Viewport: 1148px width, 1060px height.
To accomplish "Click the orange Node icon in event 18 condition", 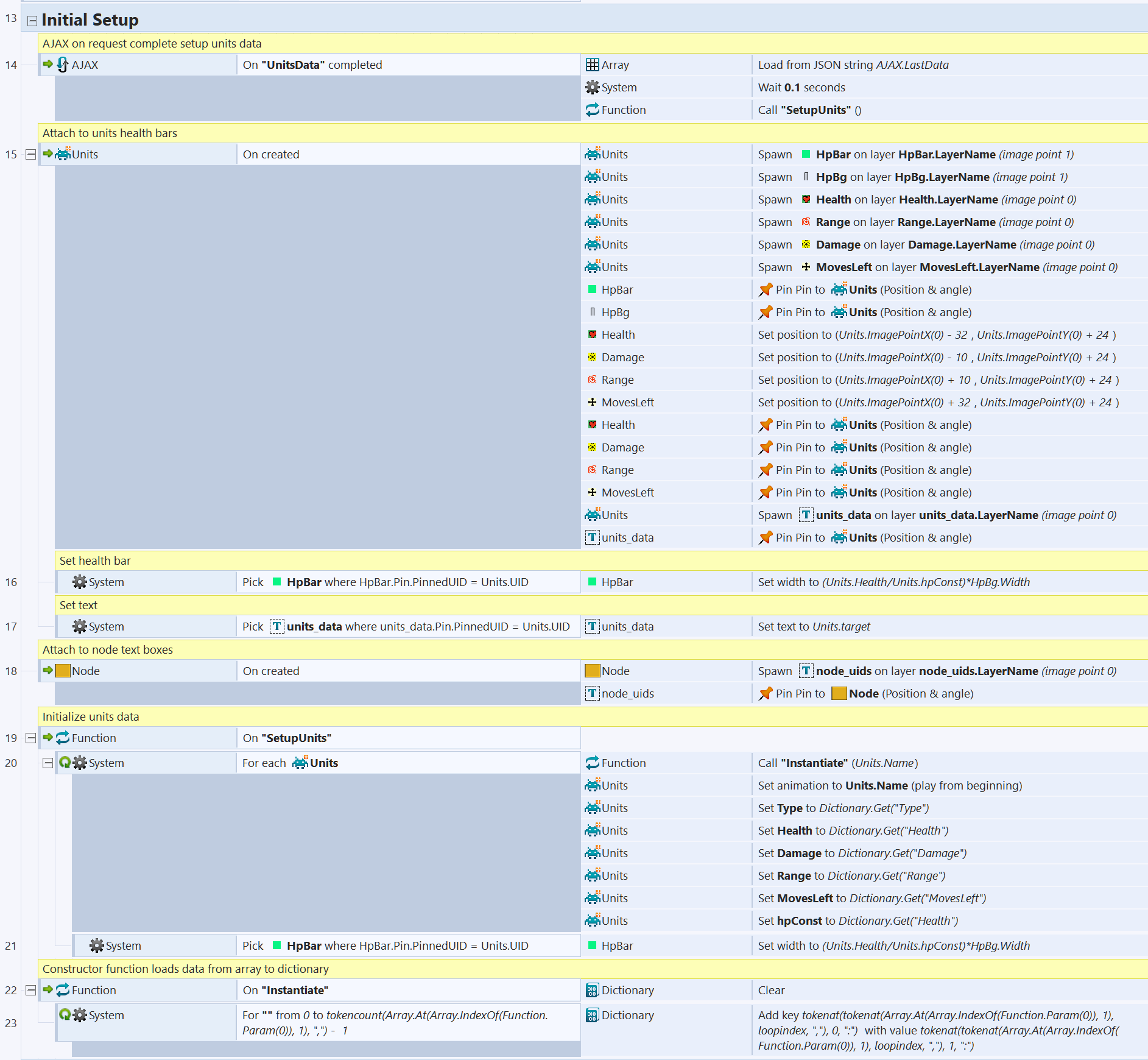I will 63,671.
